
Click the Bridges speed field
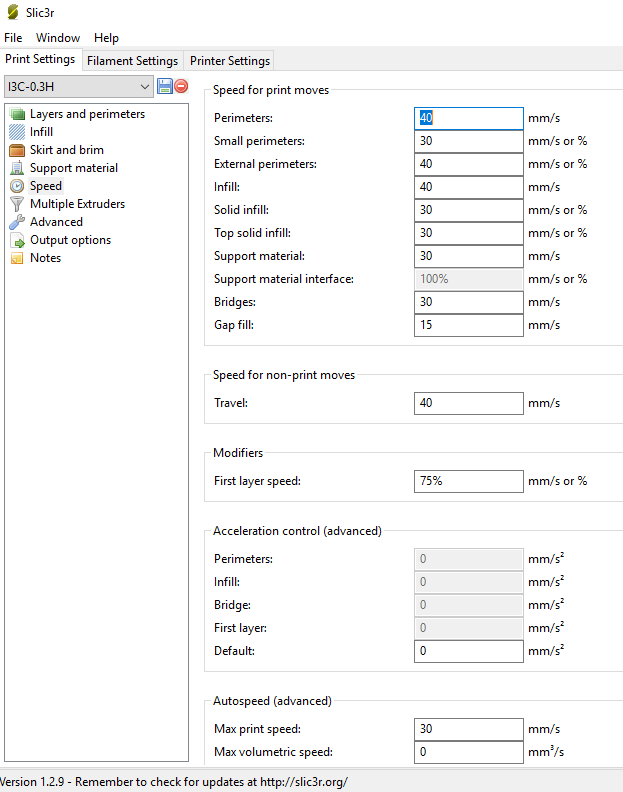469,302
